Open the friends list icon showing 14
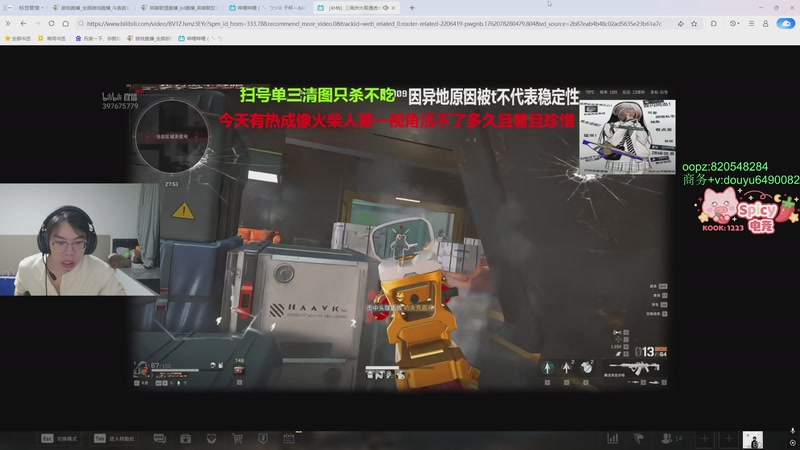This screenshot has width=800, height=450. (x=671, y=438)
